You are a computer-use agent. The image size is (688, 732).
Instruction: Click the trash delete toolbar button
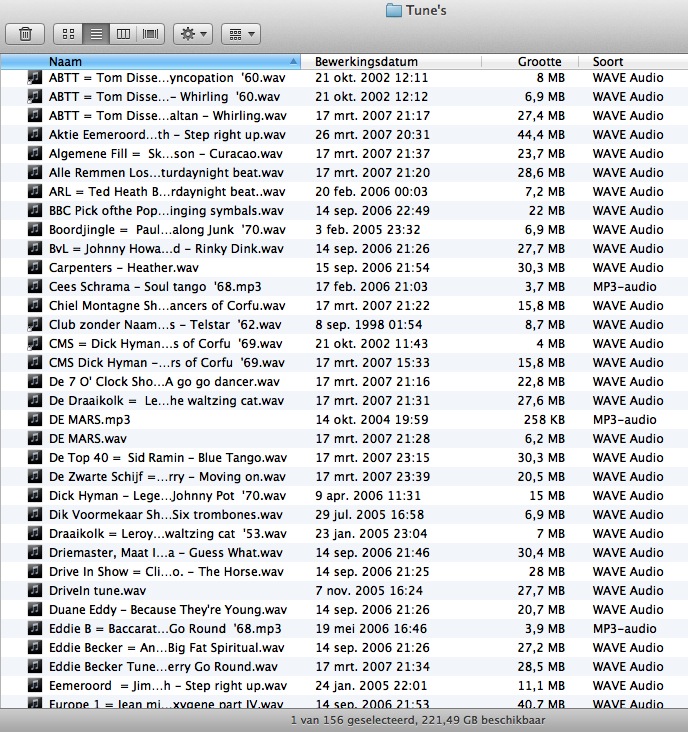coord(25,34)
